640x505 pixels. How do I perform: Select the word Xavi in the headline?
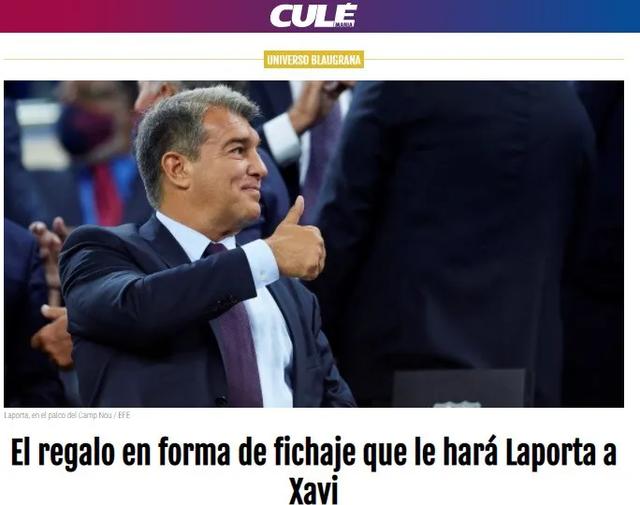coord(313,489)
